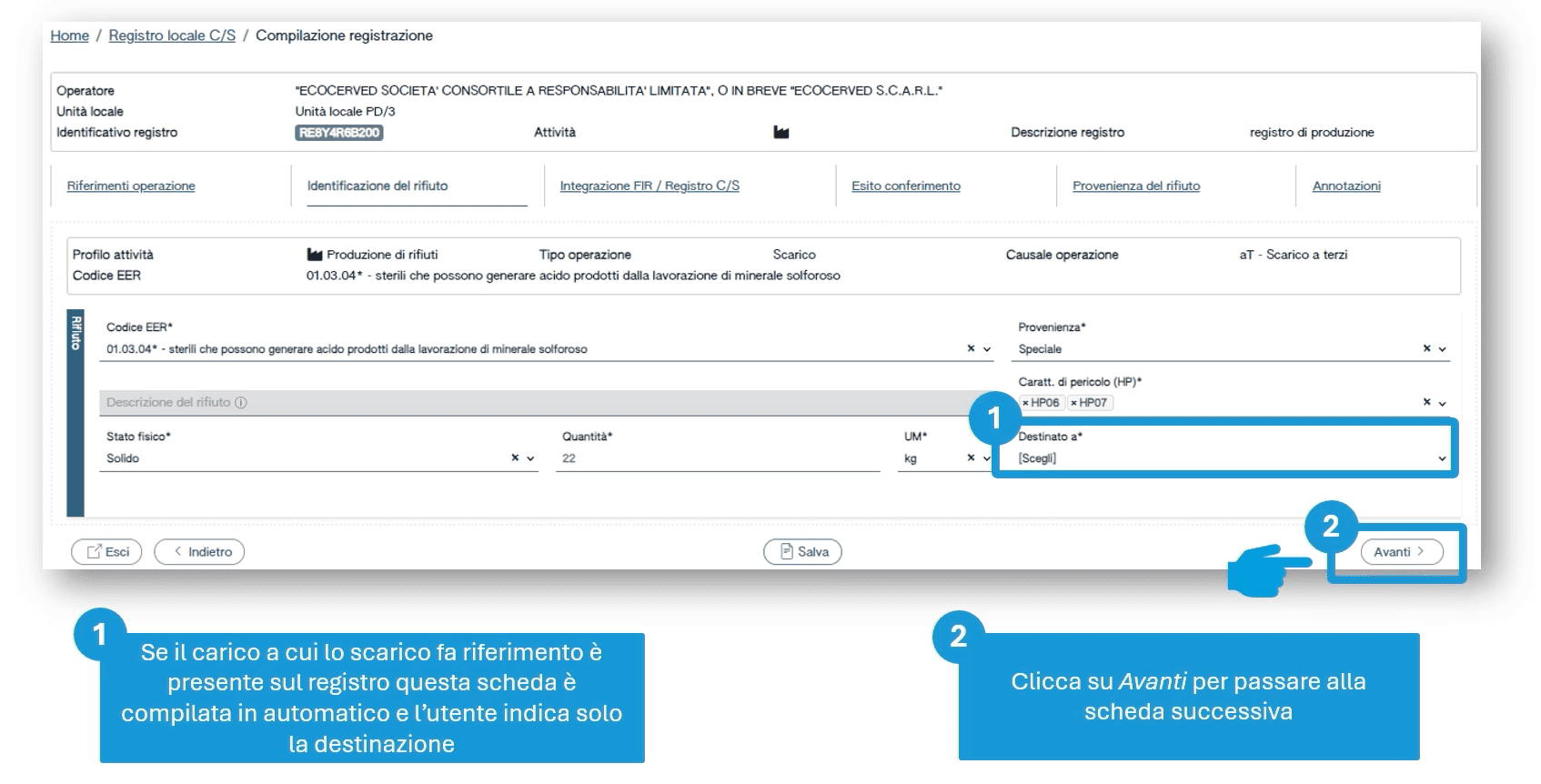1541x784 pixels.
Task: Clear the Stato fisico selection with its X icon
Action: 515,458
